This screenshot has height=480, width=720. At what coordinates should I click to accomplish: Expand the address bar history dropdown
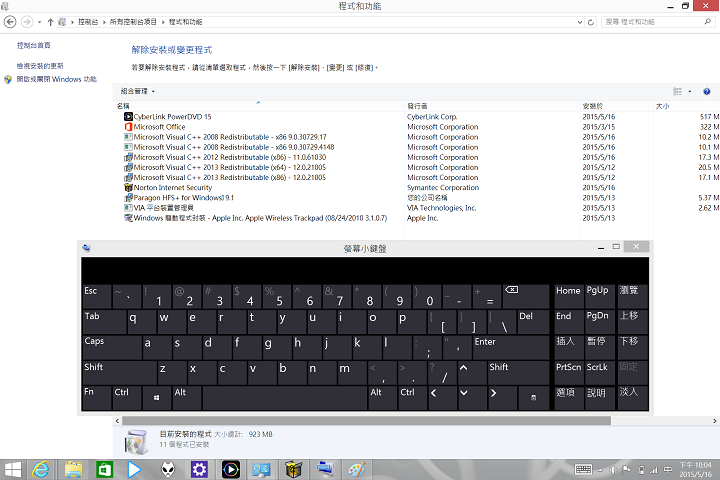(580, 22)
